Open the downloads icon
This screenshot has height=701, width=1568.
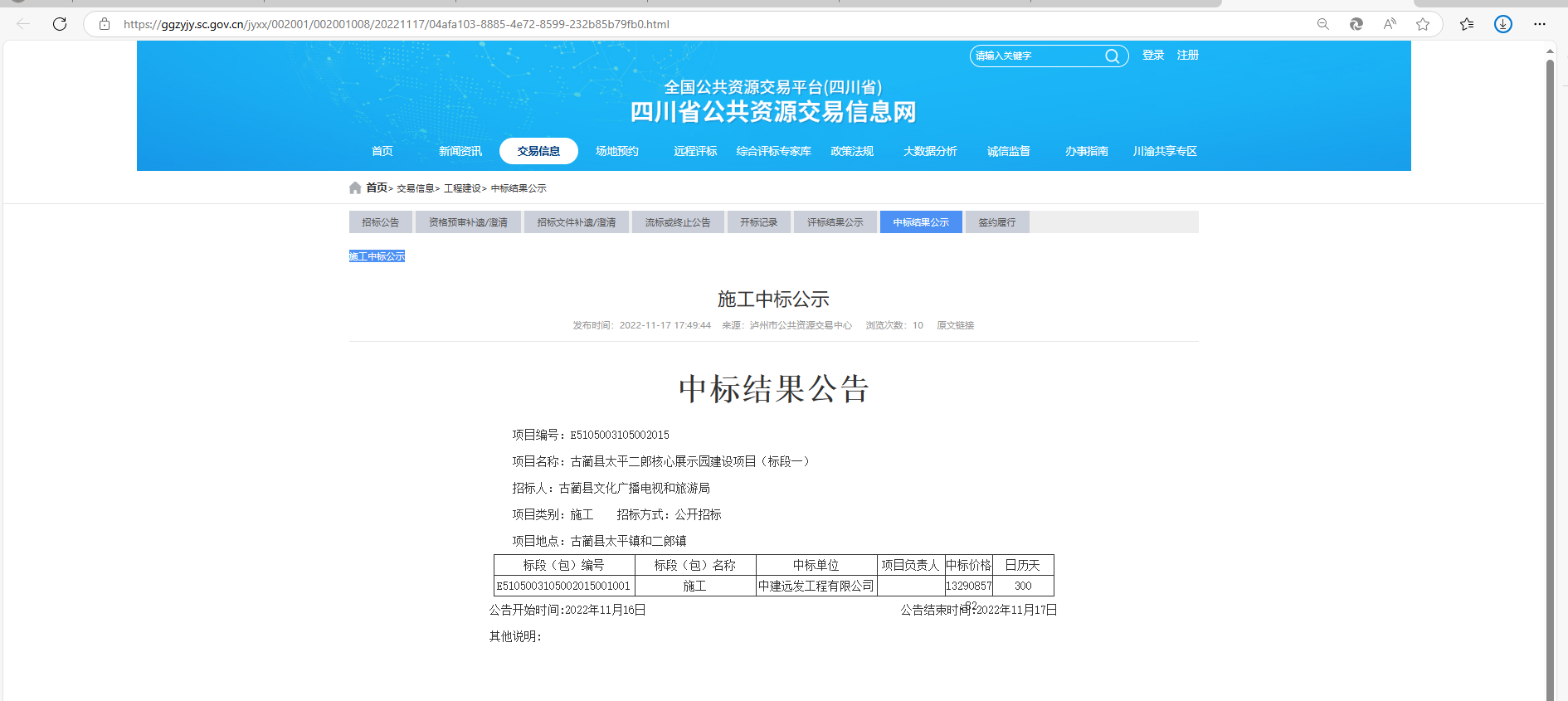[x=1503, y=24]
